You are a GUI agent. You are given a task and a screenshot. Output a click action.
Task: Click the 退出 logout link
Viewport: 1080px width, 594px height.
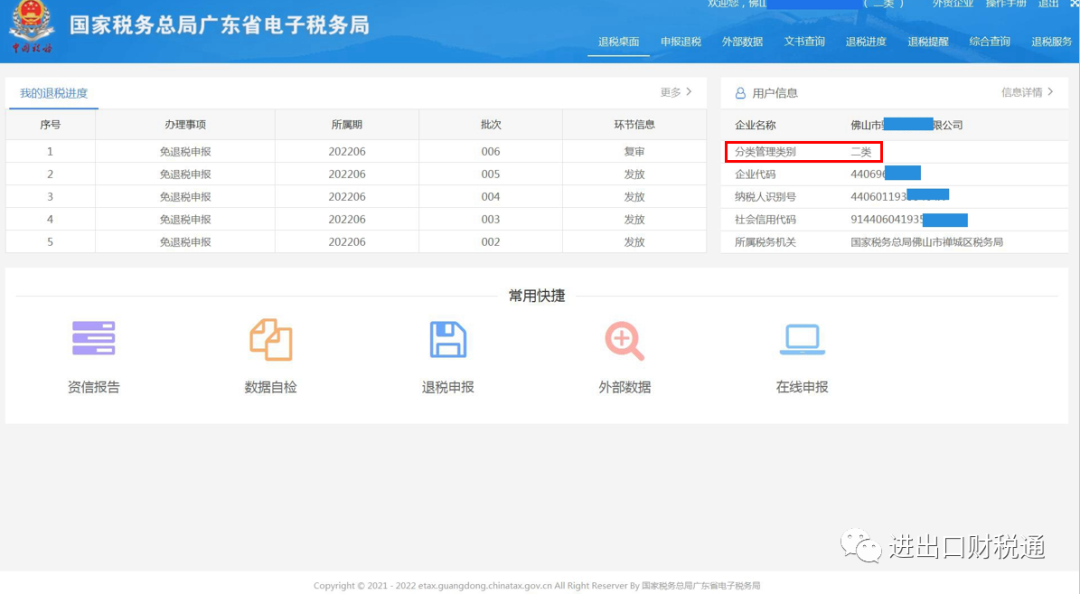pyautogui.click(x=1048, y=3)
